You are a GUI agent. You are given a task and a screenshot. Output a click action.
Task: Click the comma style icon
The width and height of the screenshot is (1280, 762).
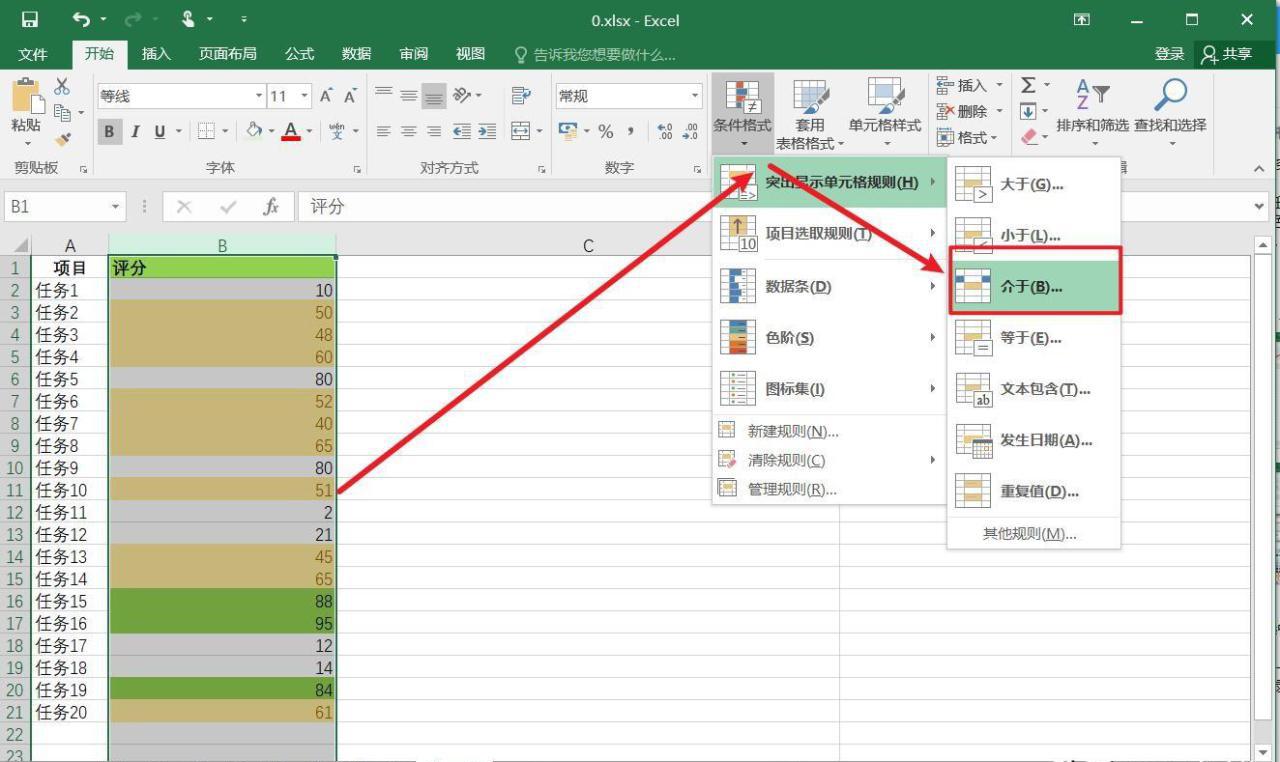click(631, 131)
